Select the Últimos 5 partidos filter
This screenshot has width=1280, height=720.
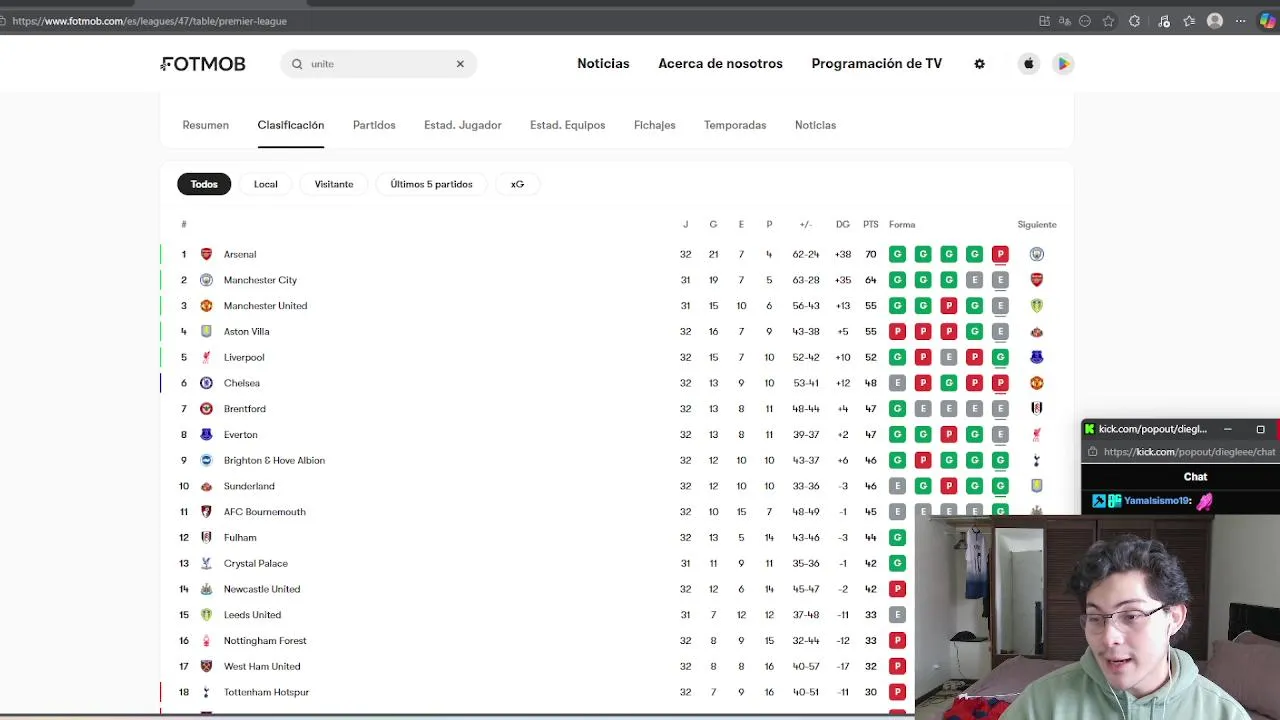[431, 184]
